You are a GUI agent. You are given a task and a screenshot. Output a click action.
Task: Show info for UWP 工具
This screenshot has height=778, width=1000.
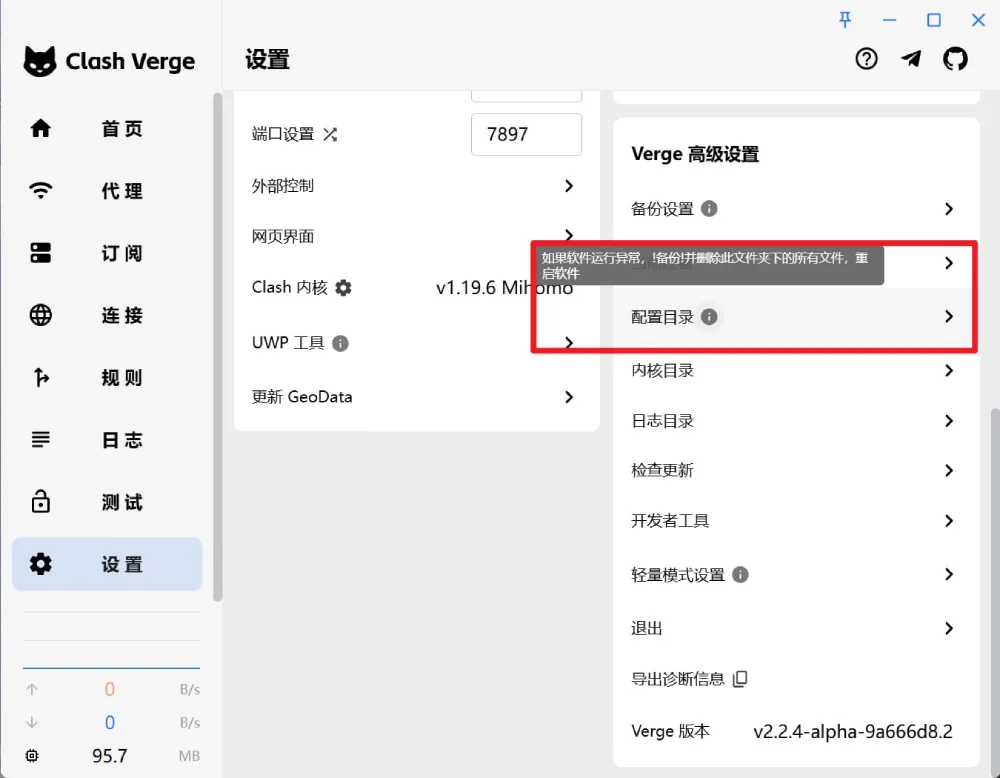pyautogui.click(x=341, y=343)
